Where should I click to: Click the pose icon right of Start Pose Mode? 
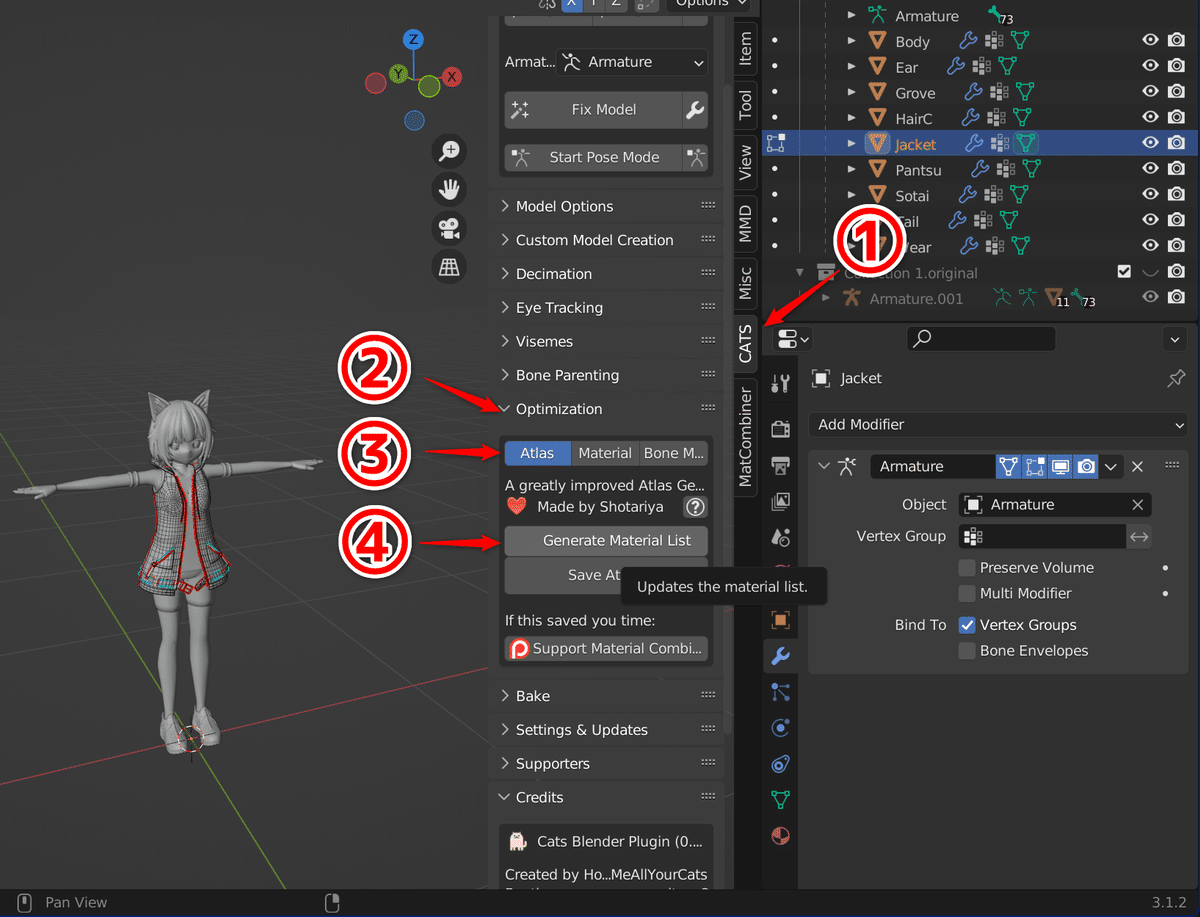tap(695, 157)
